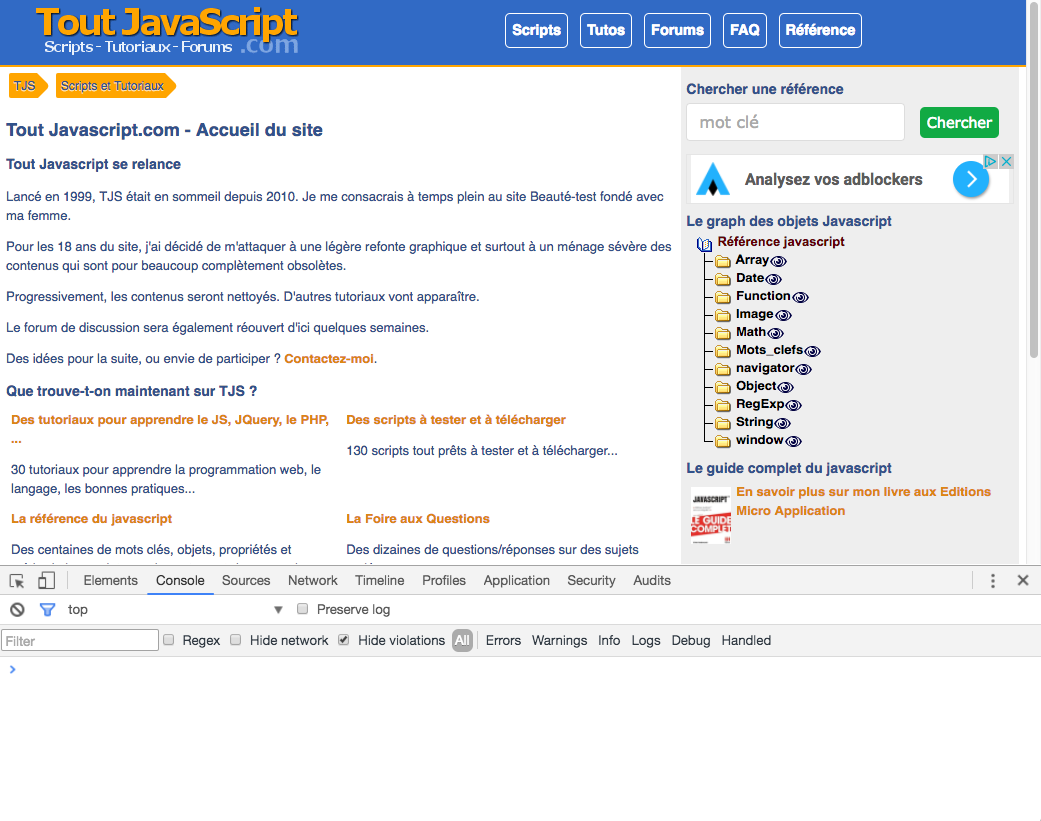Open the Security tab
The width and height of the screenshot is (1041, 821).
tap(591, 580)
